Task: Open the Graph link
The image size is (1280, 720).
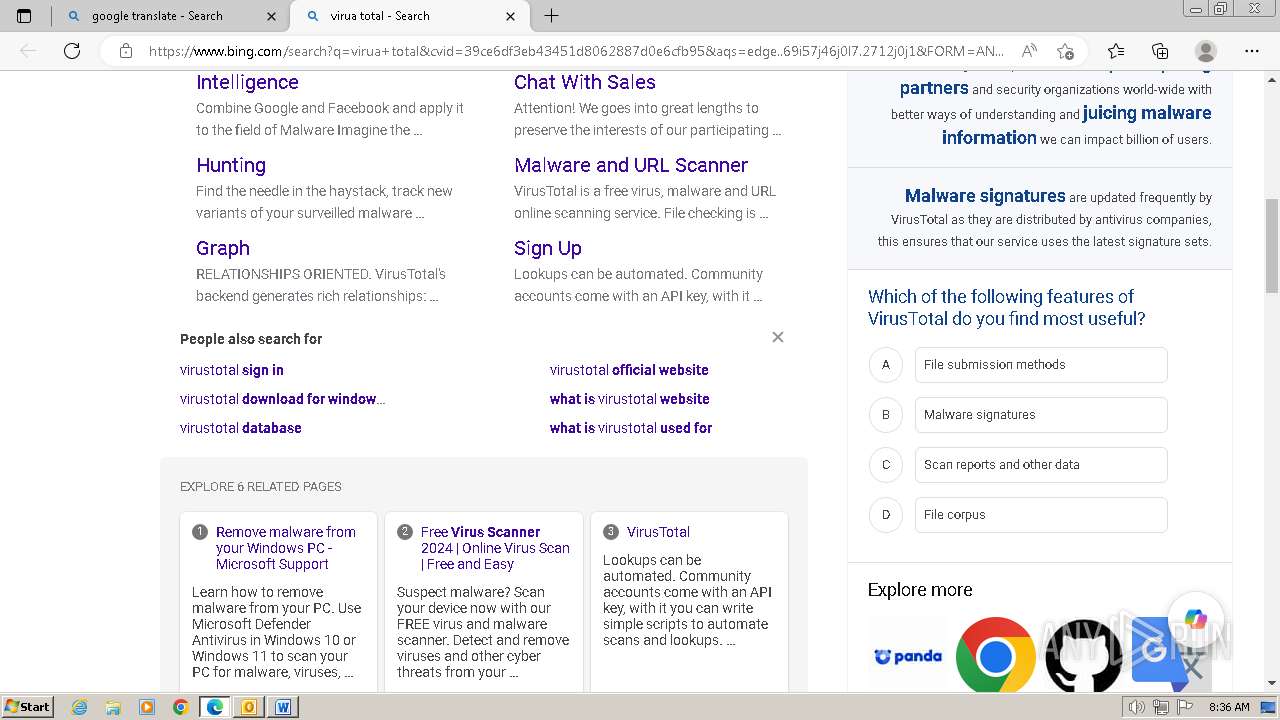Action: [x=223, y=248]
